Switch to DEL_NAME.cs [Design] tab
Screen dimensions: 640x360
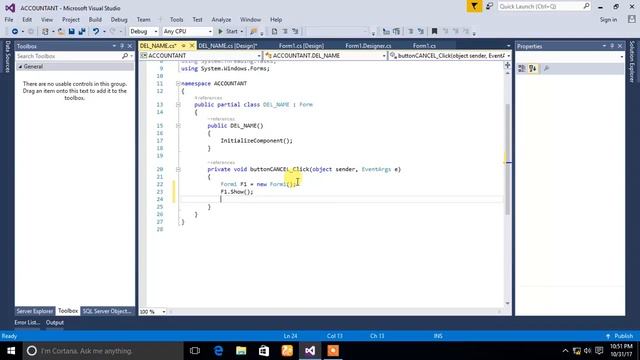227,46
